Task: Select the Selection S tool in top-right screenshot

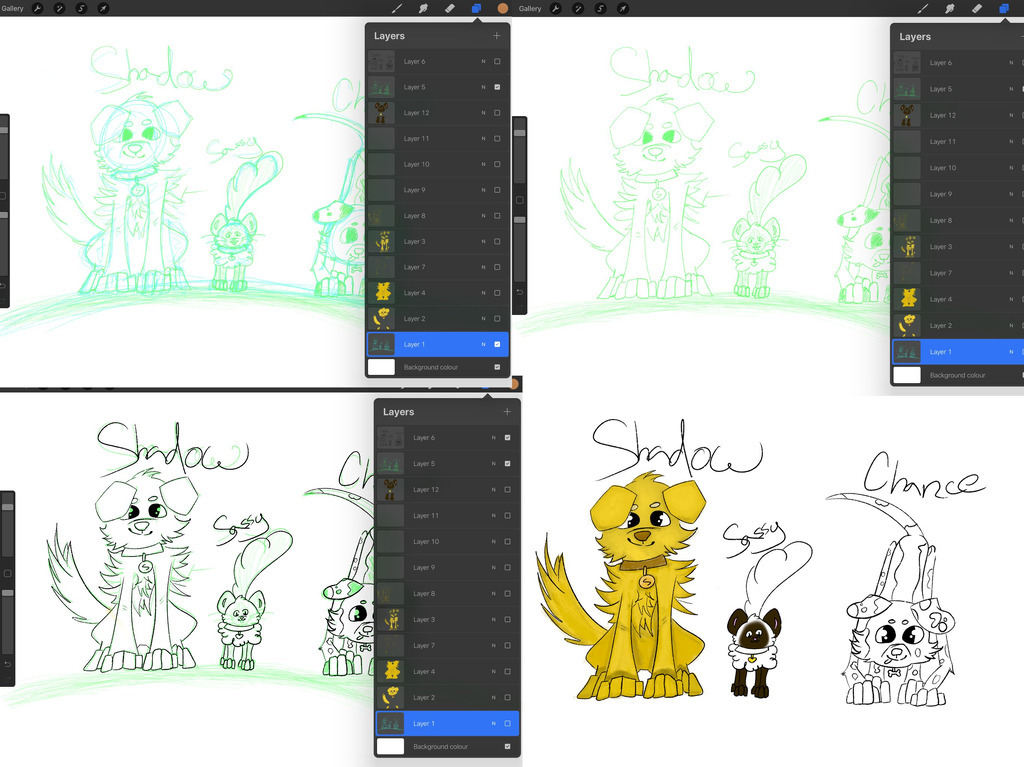Action: 600,8
